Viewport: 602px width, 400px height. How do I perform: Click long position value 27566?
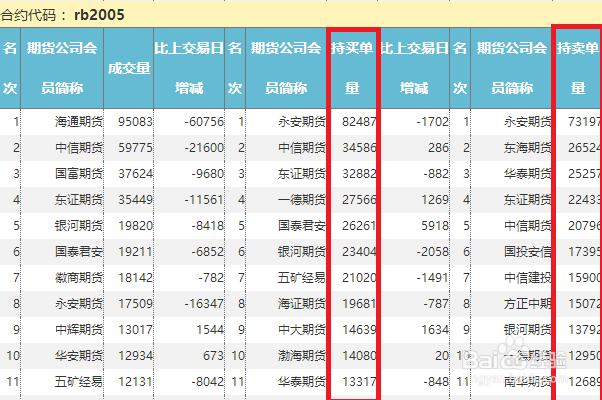[359, 200]
